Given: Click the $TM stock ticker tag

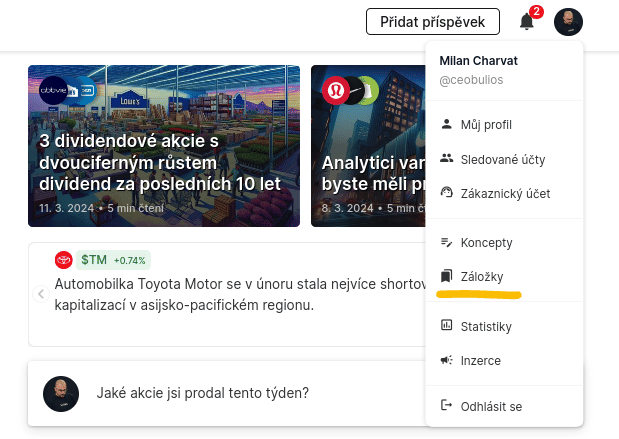Looking at the screenshot, I should pos(94,260).
